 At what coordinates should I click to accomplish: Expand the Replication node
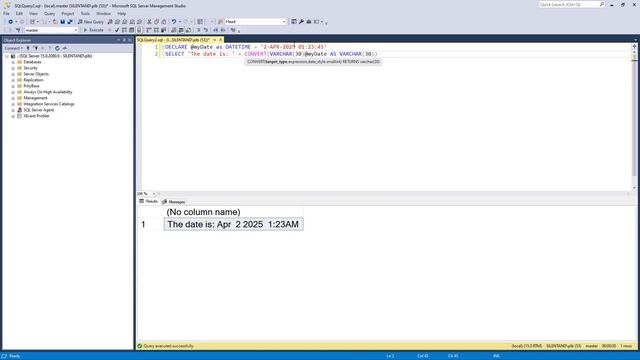[x=13, y=80]
